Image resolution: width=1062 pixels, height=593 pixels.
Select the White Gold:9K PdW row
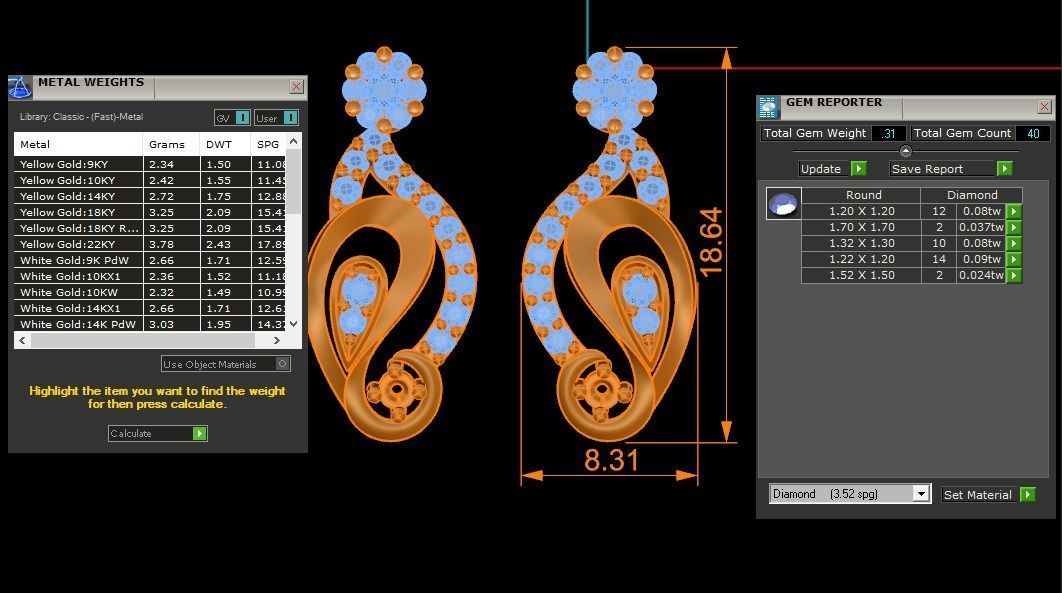coord(150,260)
